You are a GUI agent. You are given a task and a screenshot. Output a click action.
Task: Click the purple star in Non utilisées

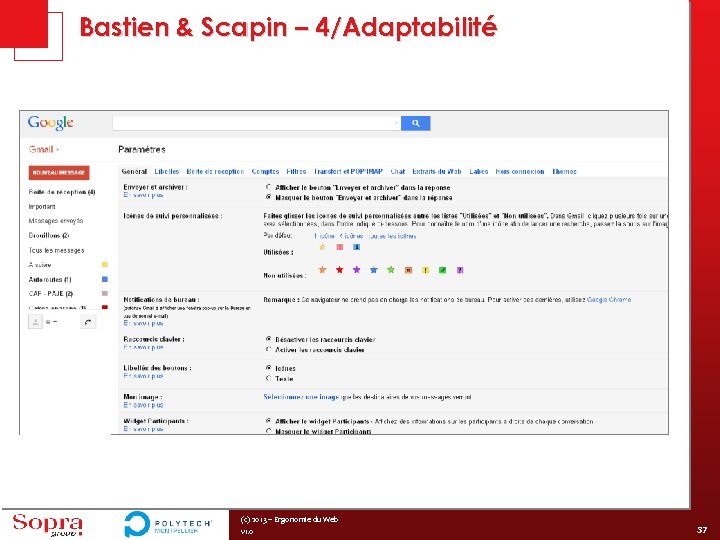click(356, 270)
